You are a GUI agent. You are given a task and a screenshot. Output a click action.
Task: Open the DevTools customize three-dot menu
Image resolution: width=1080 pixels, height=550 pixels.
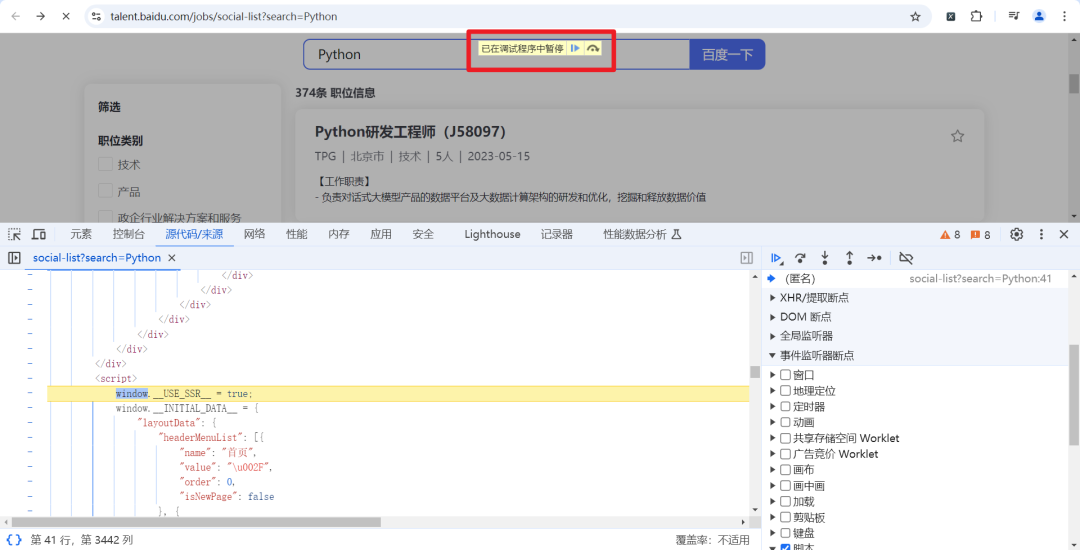[x=1041, y=235]
